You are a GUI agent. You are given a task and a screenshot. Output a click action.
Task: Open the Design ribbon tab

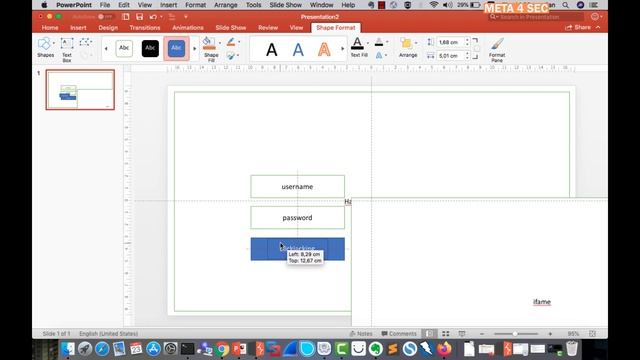(108, 28)
